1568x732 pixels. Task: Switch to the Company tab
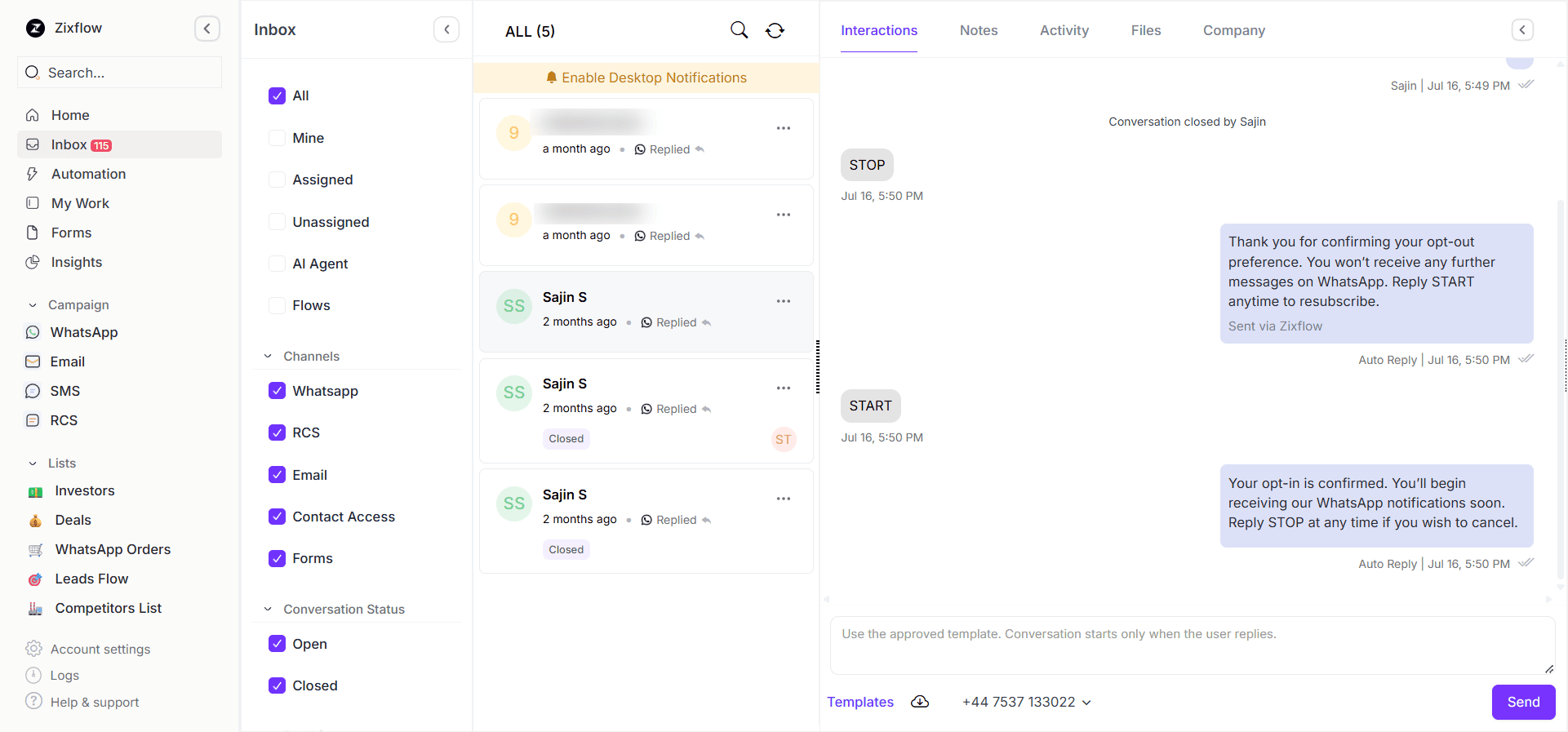click(x=1234, y=30)
